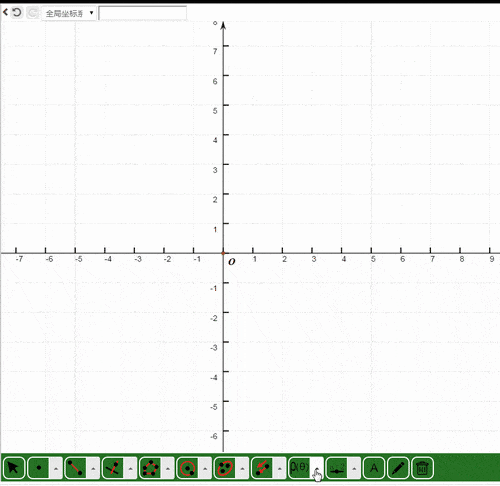Open the 全局坐标系 coordinate dropdown
The height and width of the screenshot is (486, 500).
pyautogui.click(x=69, y=13)
